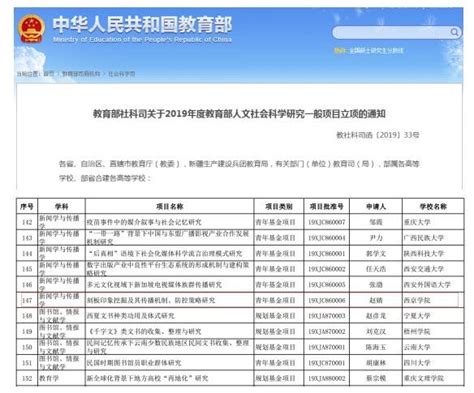Select approval number 19XJA870002
Screen dimensions: 474x393
(x=326, y=331)
